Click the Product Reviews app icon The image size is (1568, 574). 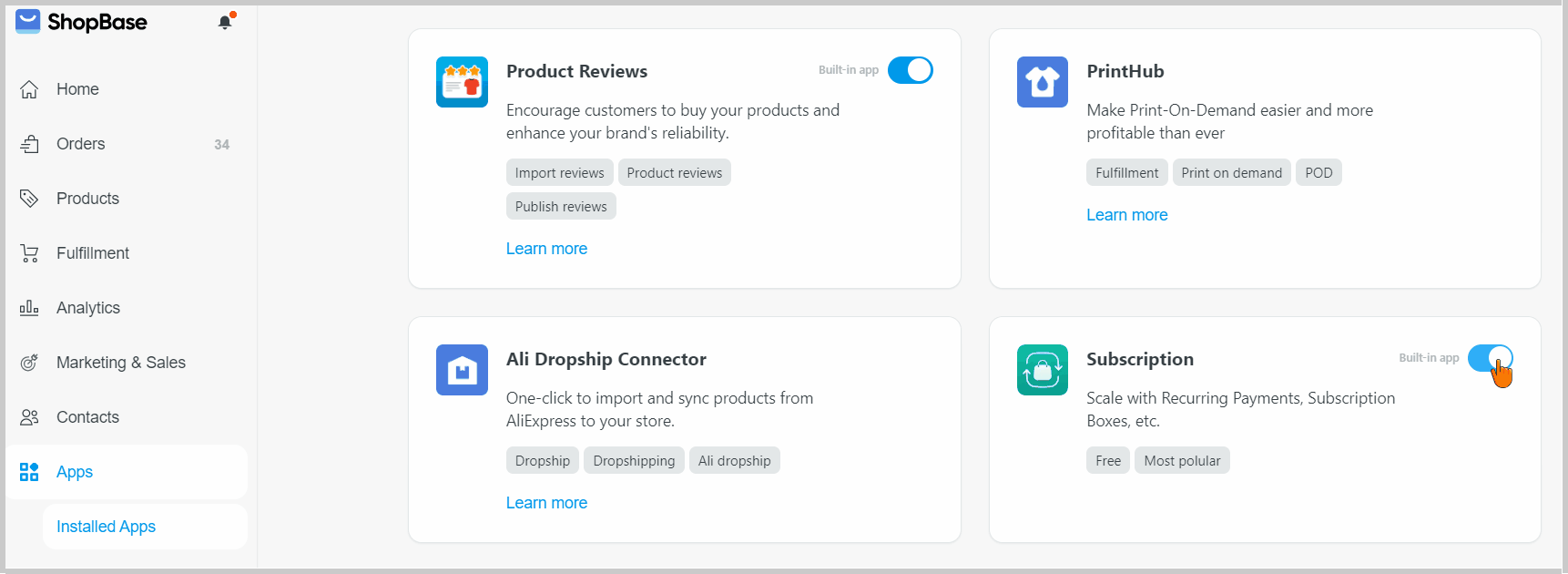[462, 82]
